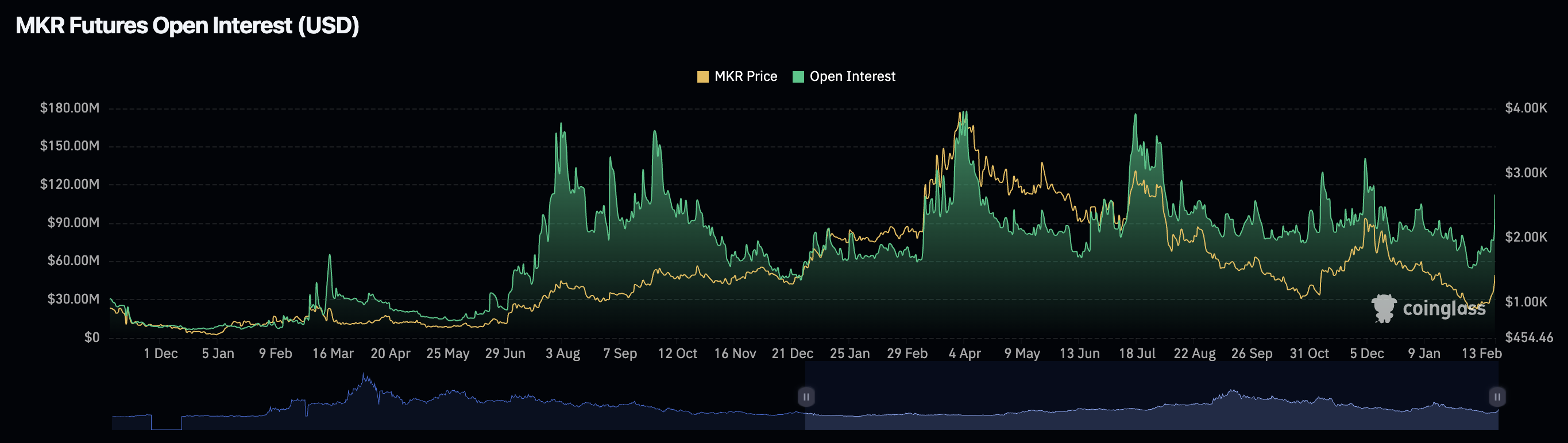Image resolution: width=1568 pixels, height=443 pixels.
Task: Click the yellow MKR Price legend swatch
Action: (702, 77)
